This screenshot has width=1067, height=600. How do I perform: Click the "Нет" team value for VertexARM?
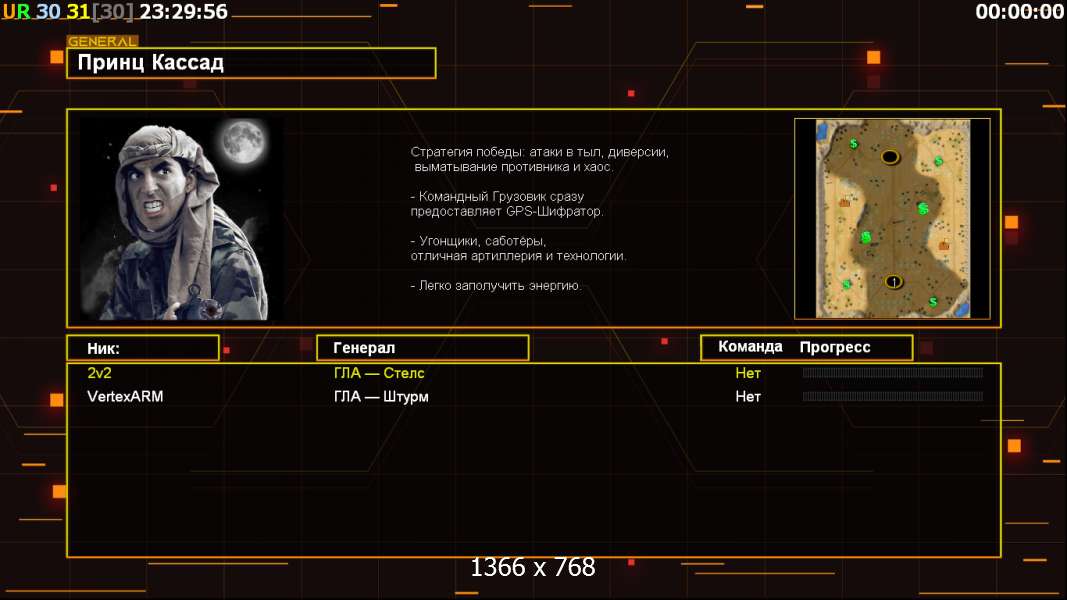pyautogui.click(x=748, y=397)
